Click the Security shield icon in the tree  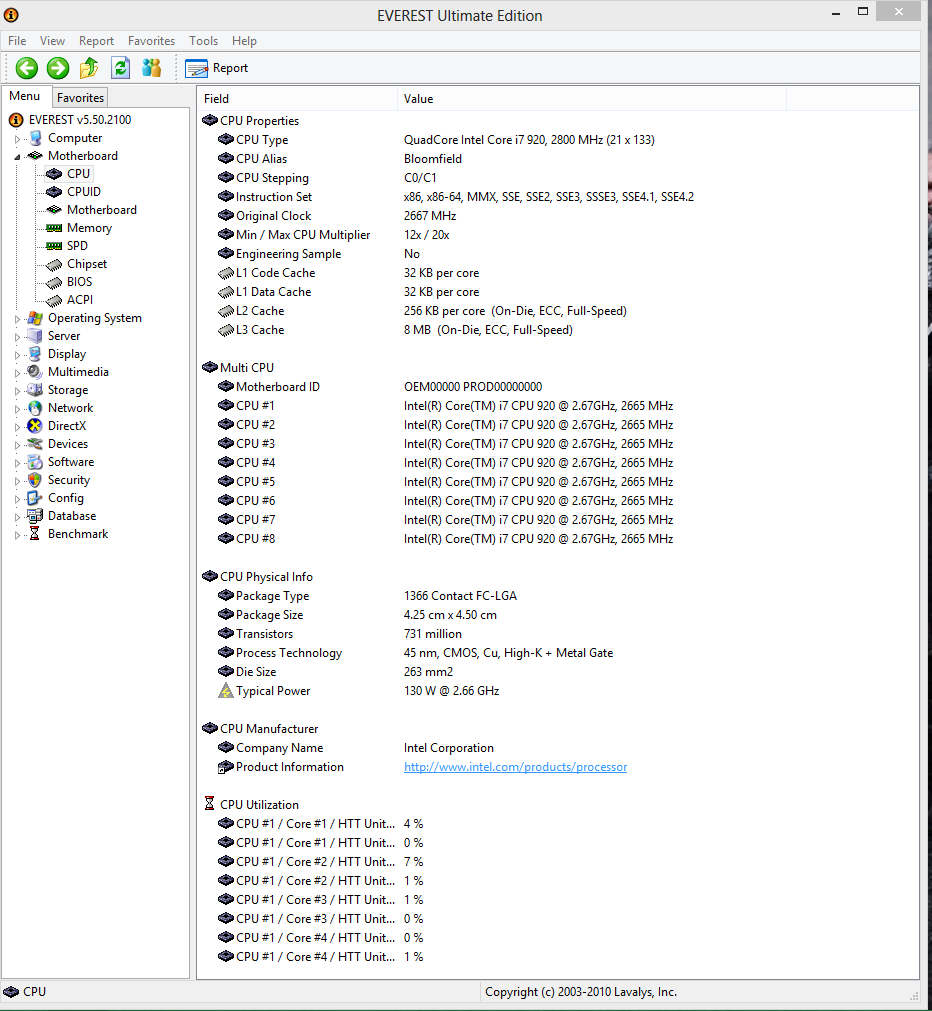click(x=35, y=480)
